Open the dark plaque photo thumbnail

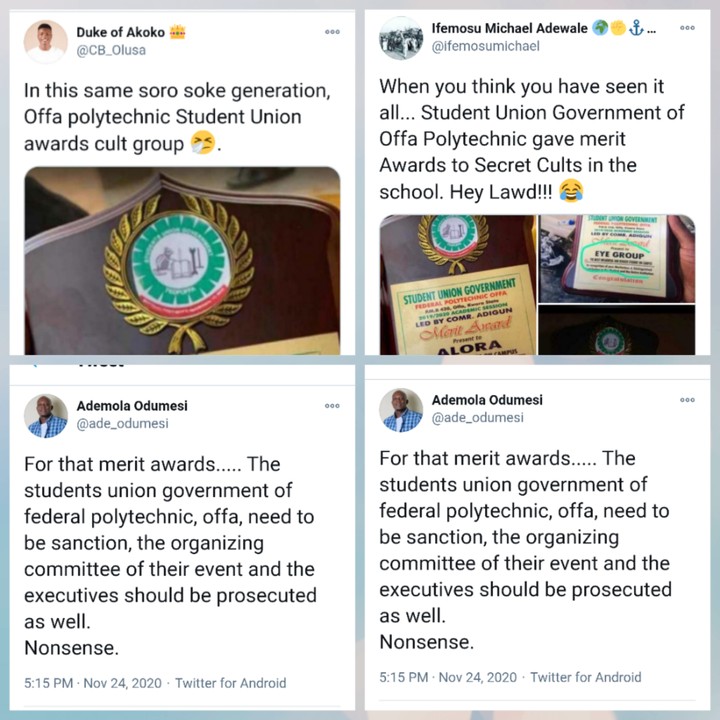[x=617, y=330]
